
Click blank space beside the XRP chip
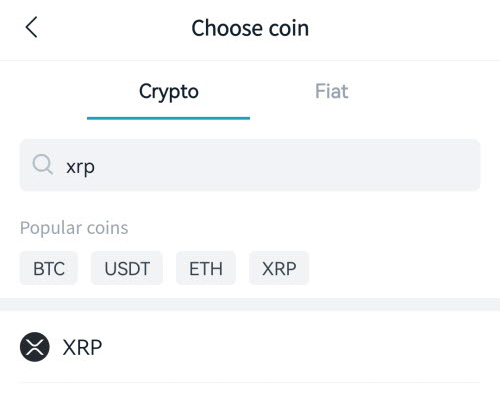click(393, 268)
